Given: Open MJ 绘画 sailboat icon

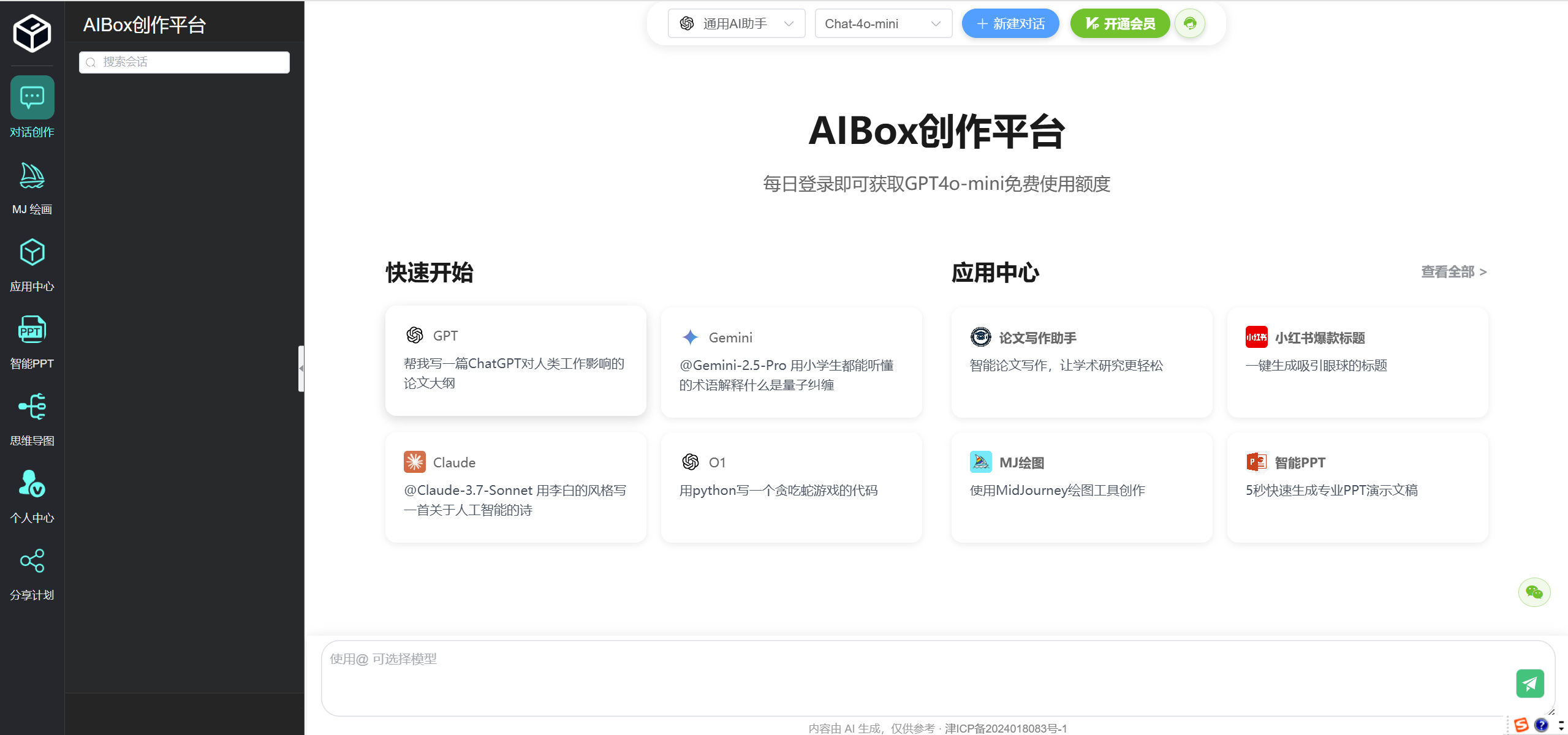Looking at the screenshot, I should coord(32,176).
